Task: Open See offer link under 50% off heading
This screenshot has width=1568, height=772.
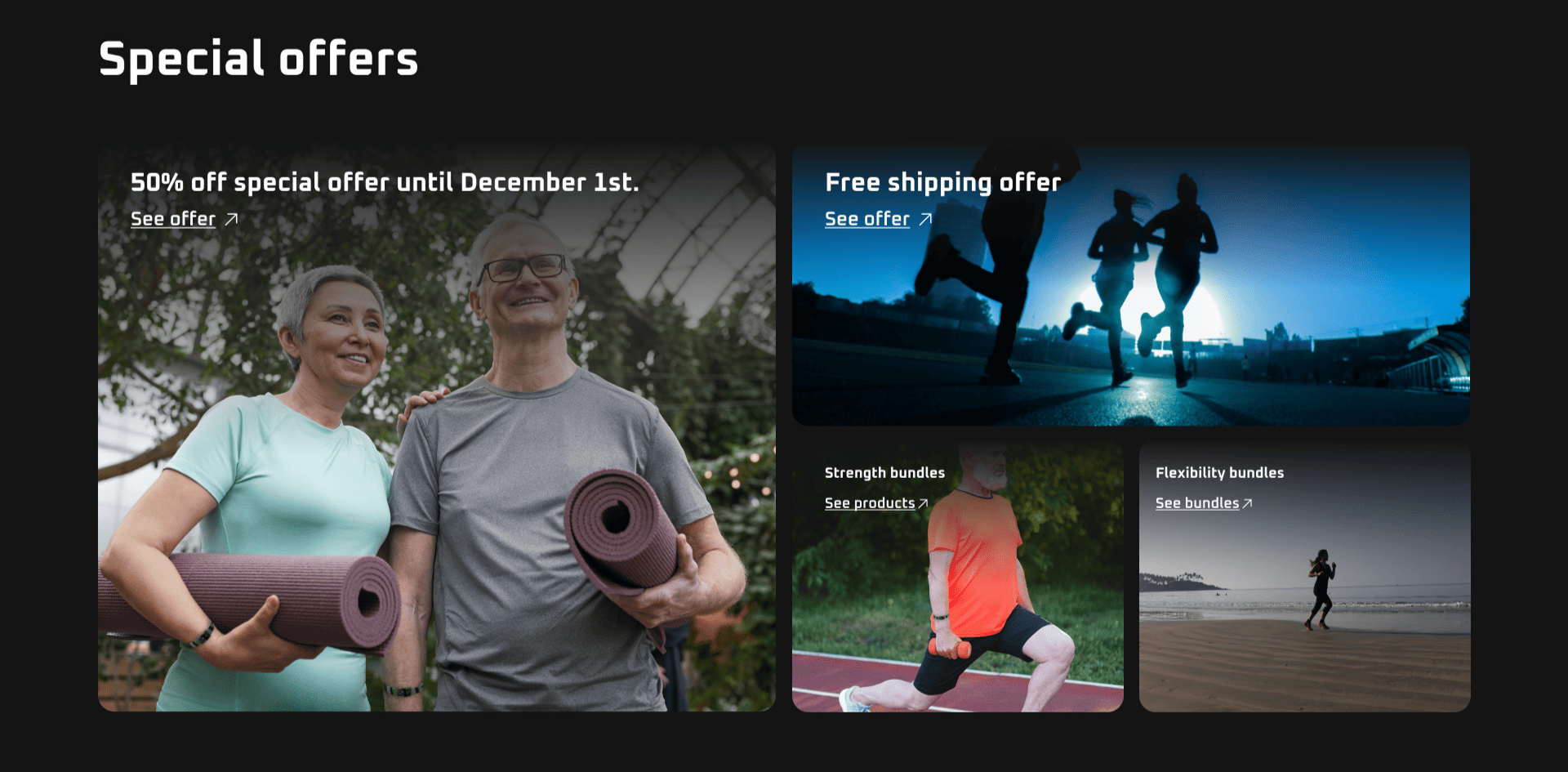Action: point(173,219)
